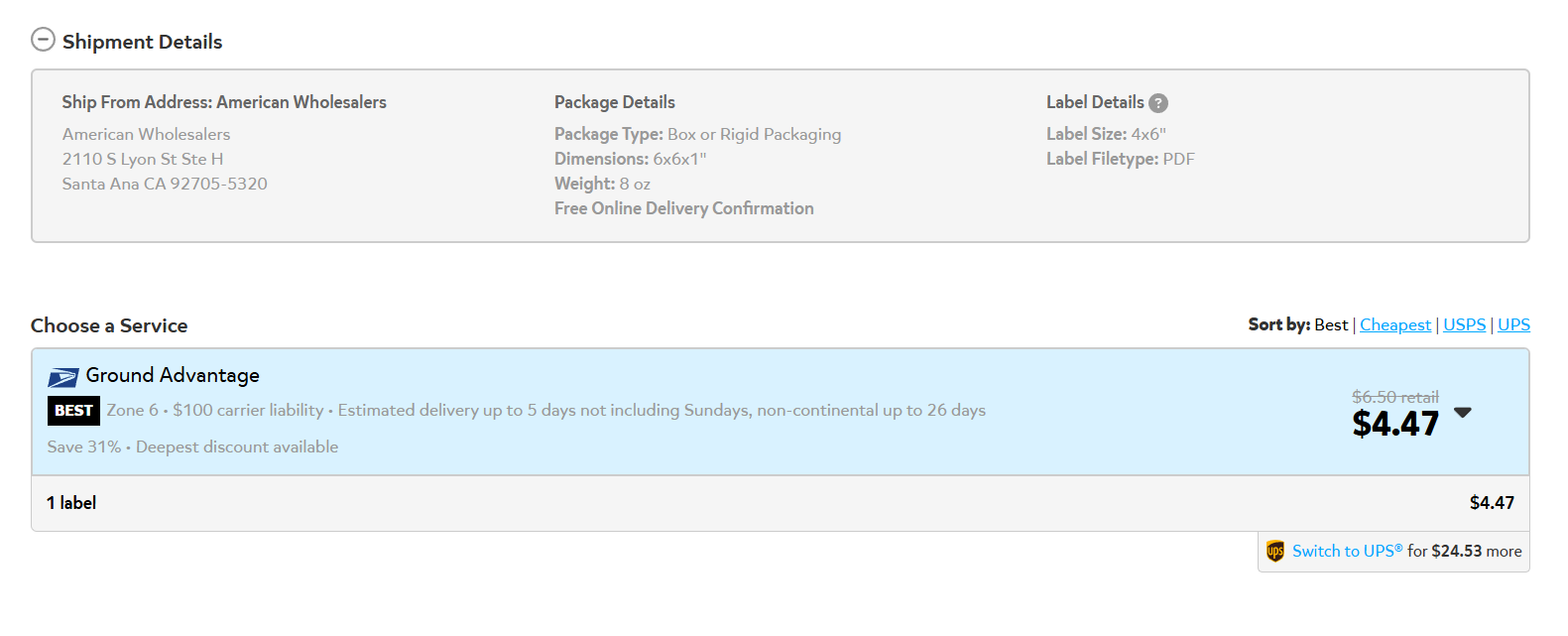The image size is (1568, 636).
Task: Expand the price dropdown arrow beside $4.47
Action: pyautogui.click(x=1463, y=413)
